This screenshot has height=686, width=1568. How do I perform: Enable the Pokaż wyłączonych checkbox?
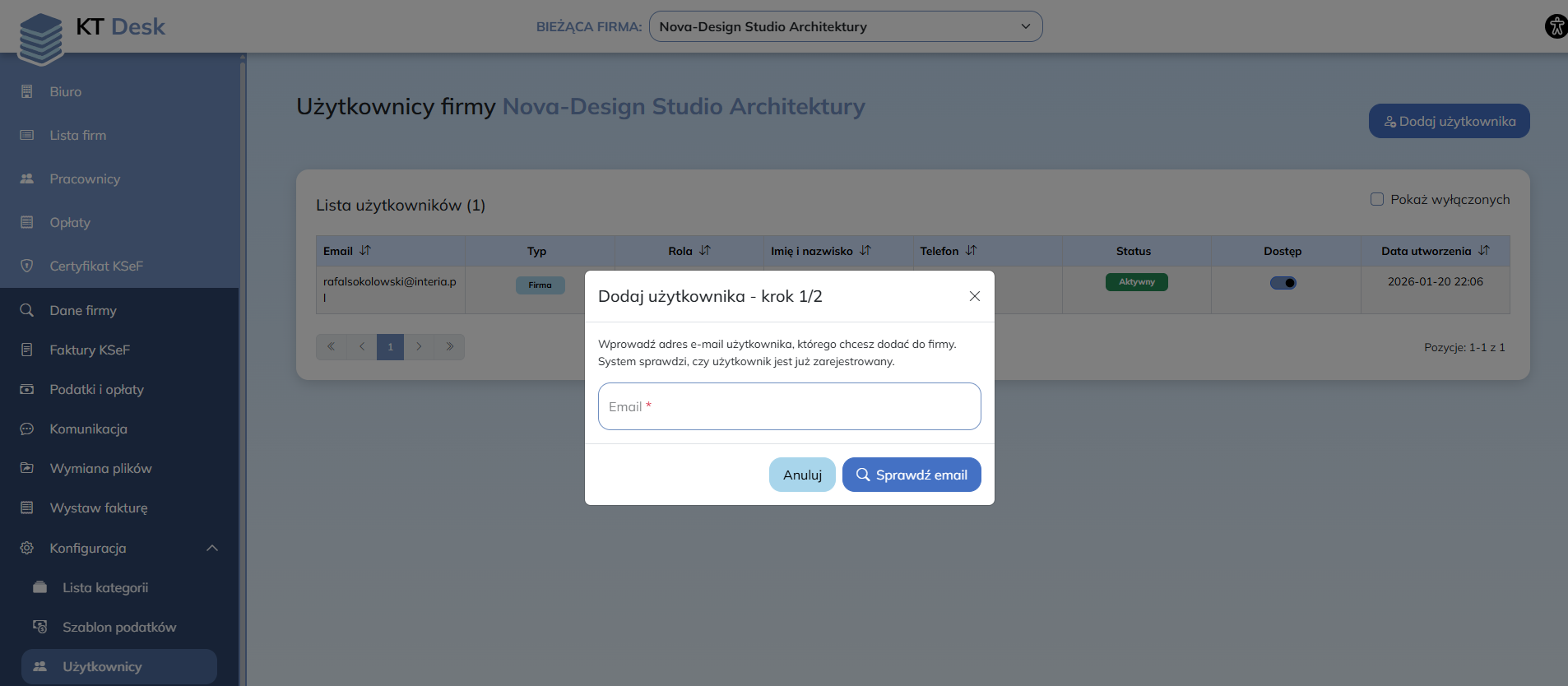[x=1376, y=199]
